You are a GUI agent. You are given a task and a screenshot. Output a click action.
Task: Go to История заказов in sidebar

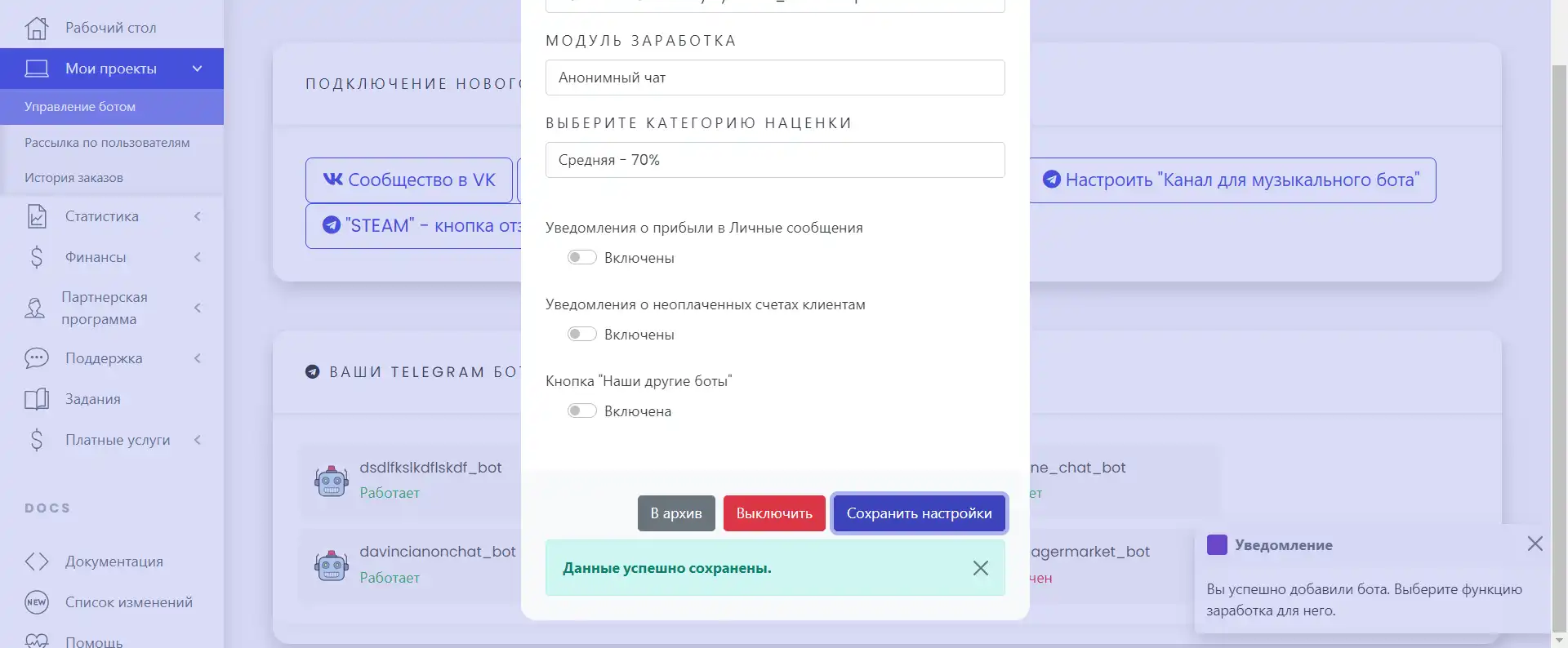tap(73, 178)
